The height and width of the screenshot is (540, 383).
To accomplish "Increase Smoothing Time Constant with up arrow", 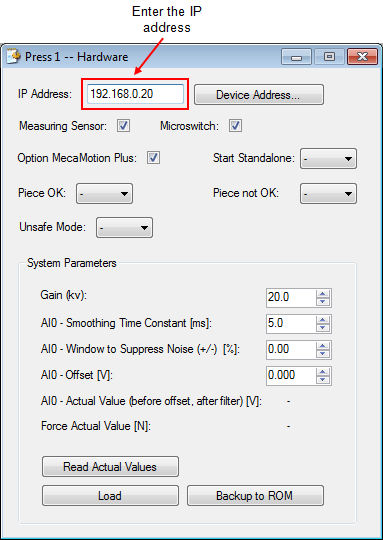I will [323, 320].
